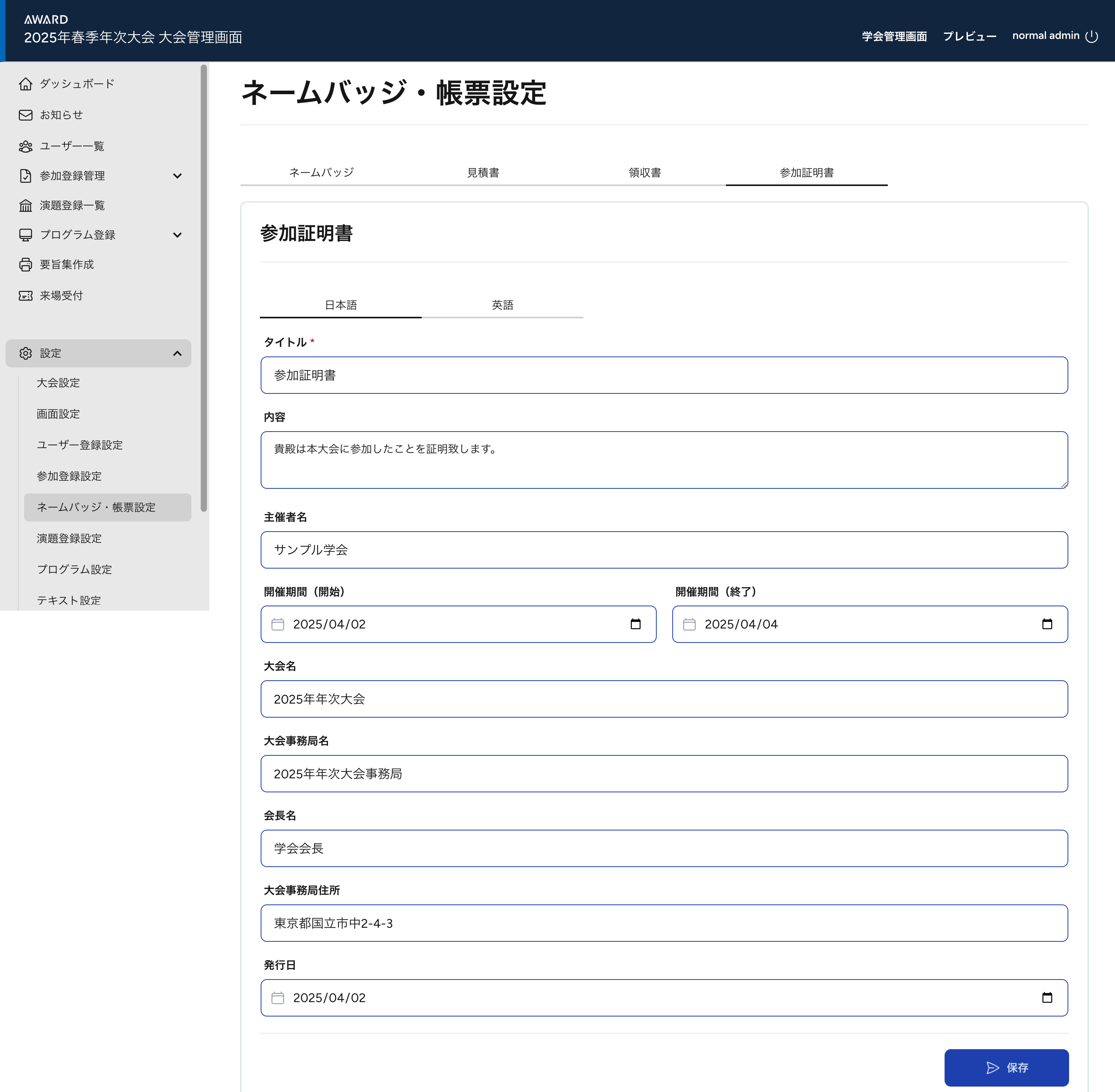Open calendar picker for 発行日
1115x1092 pixels.
tap(1047, 998)
